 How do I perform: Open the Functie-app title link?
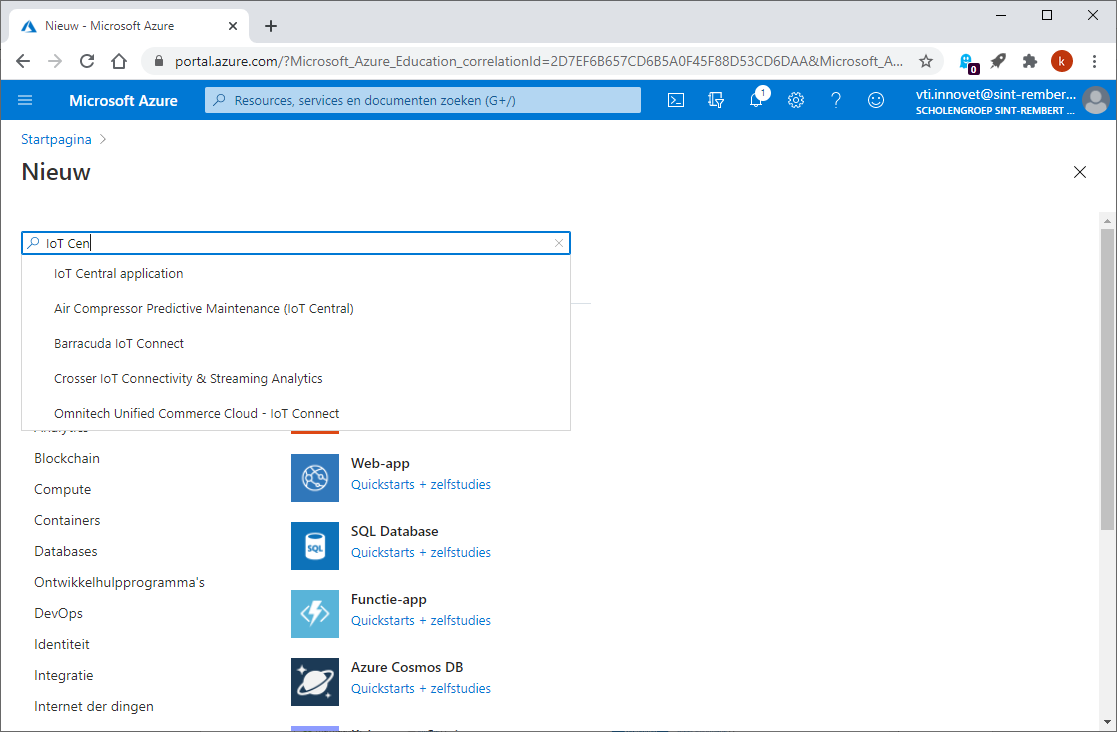(x=389, y=600)
